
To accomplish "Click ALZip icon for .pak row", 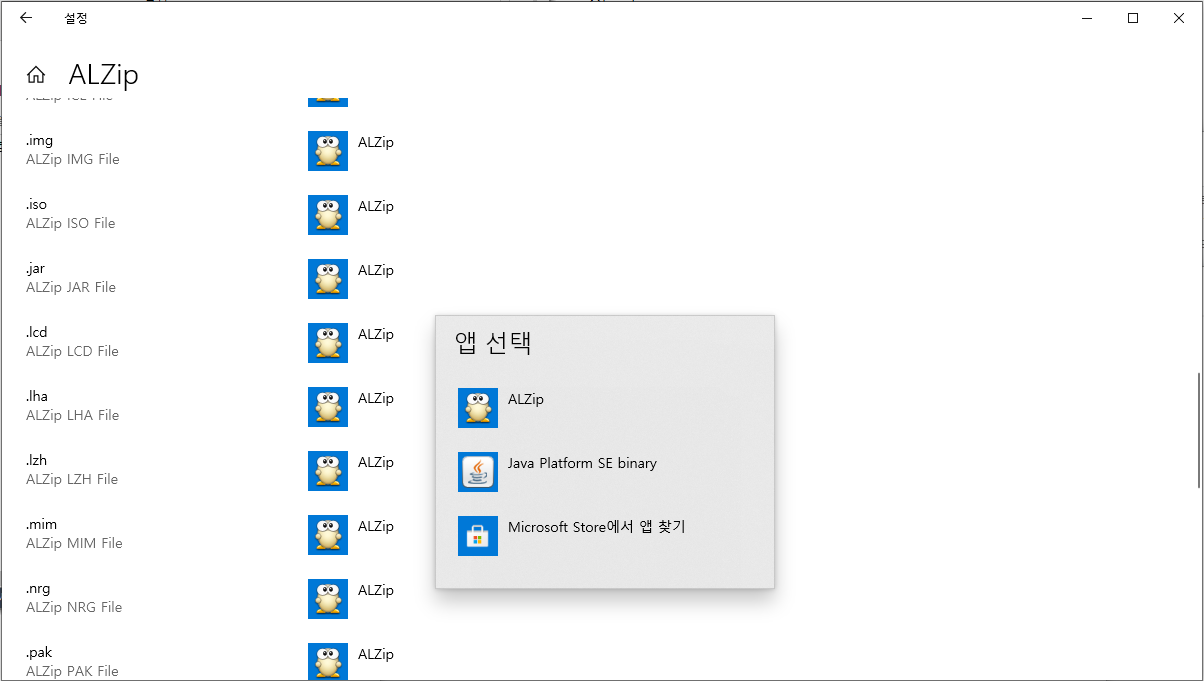I will click(328, 661).
